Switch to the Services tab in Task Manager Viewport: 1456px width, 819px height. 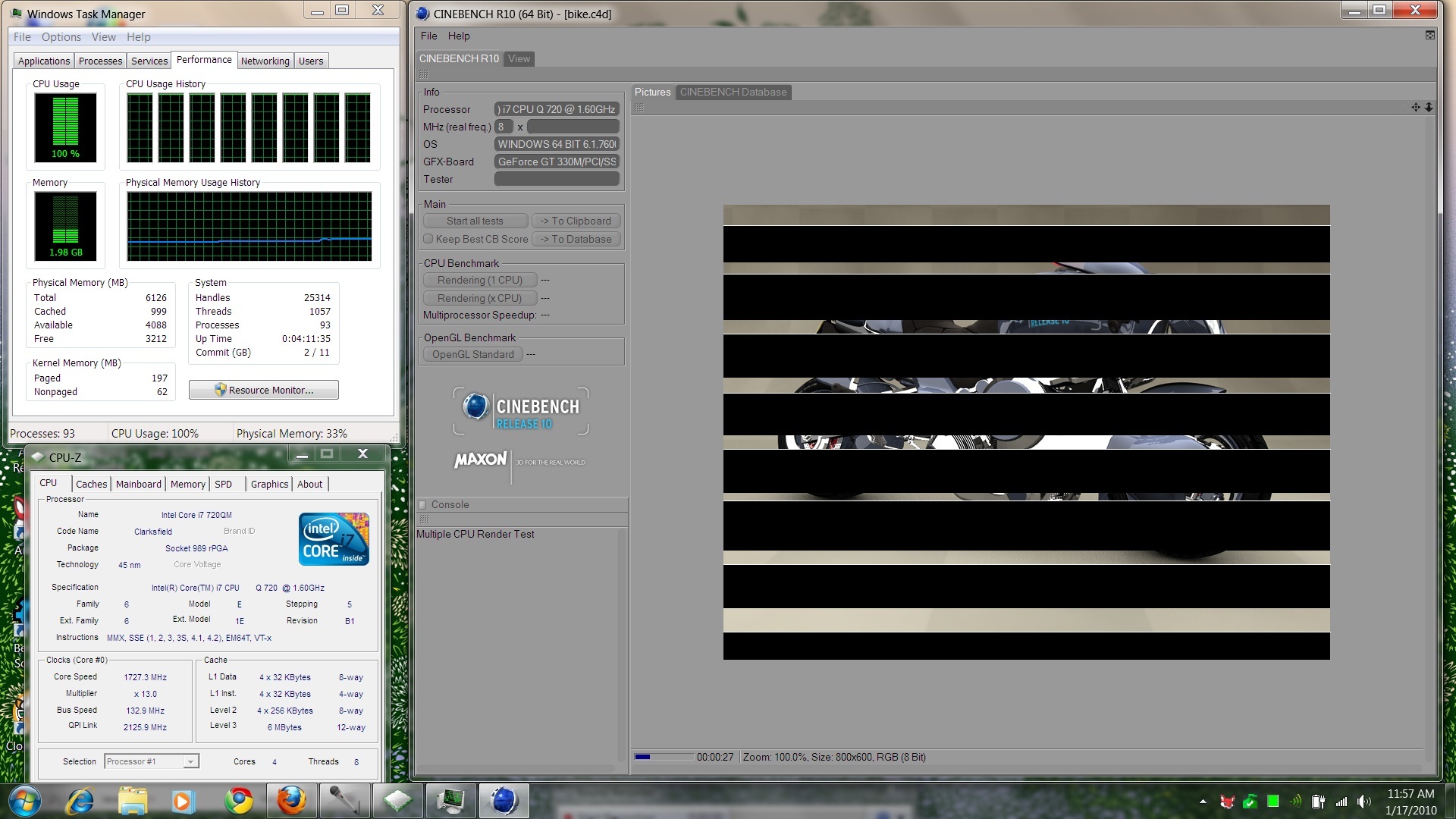(x=149, y=61)
